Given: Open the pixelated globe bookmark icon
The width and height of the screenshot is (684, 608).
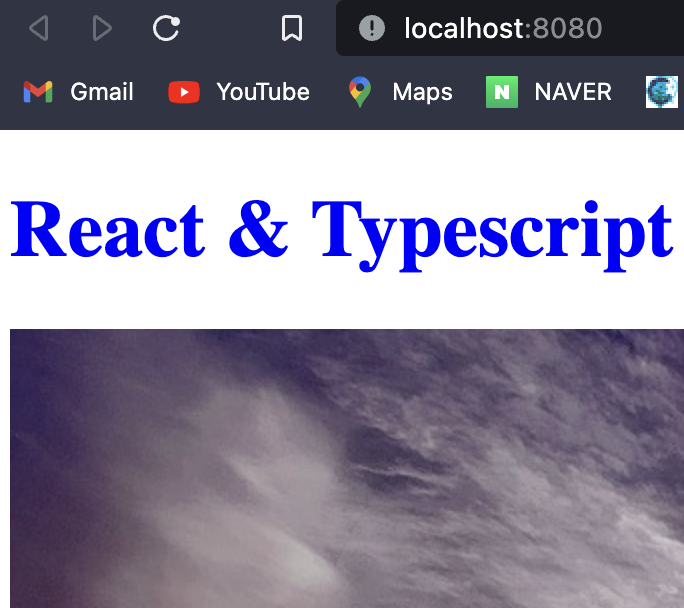Looking at the screenshot, I should [662, 92].
